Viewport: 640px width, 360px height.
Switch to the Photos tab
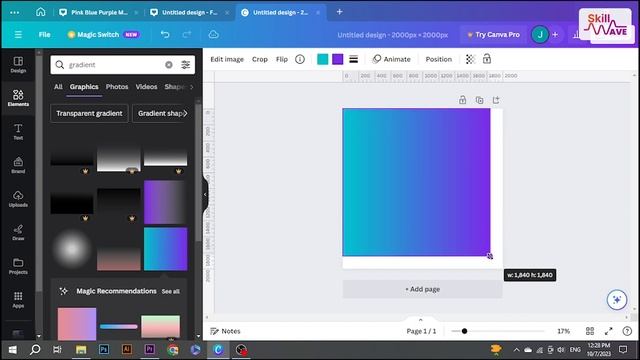(117, 87)
